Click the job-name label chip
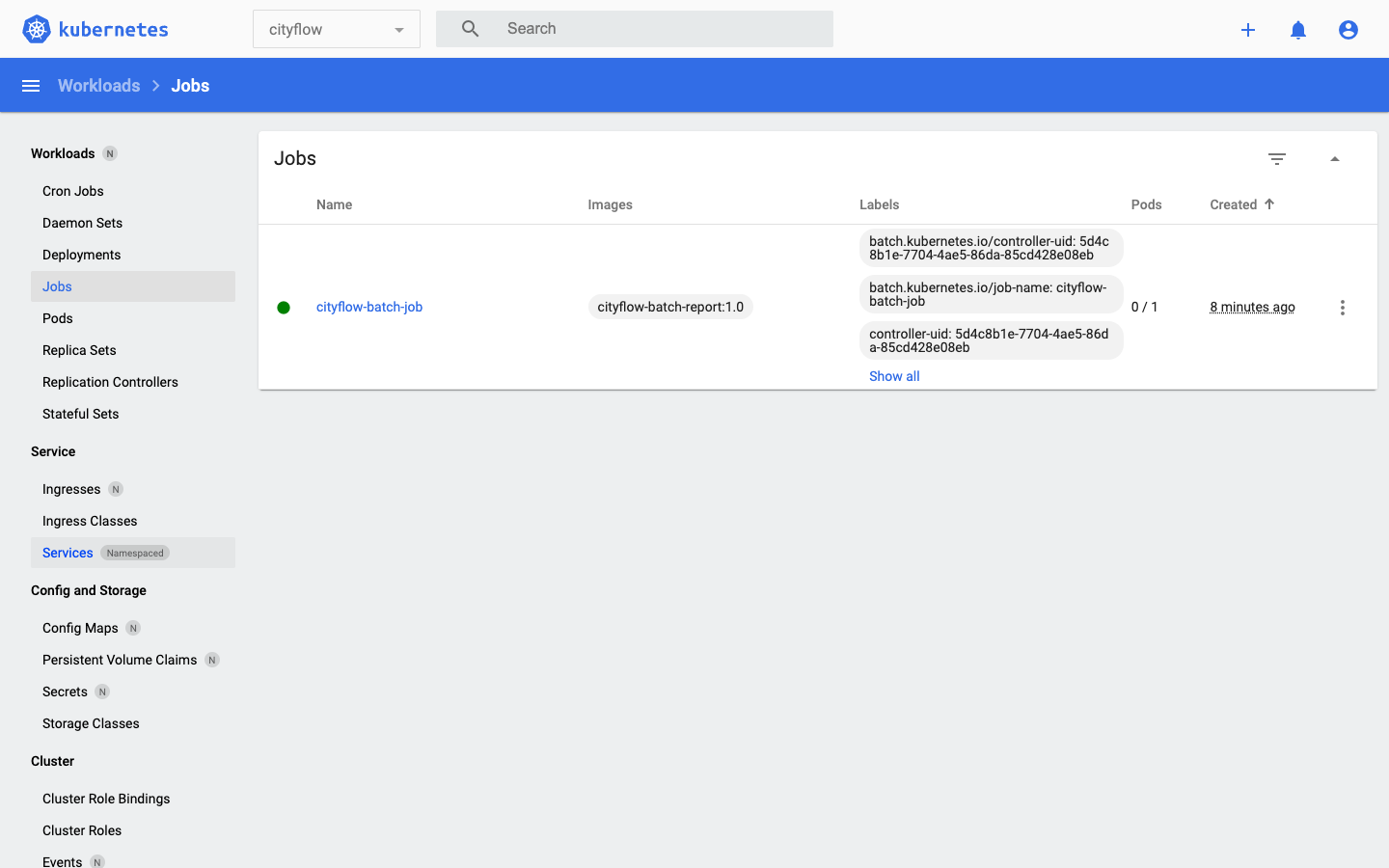This screenshot has height=868, width=1389. pos(991,294)
